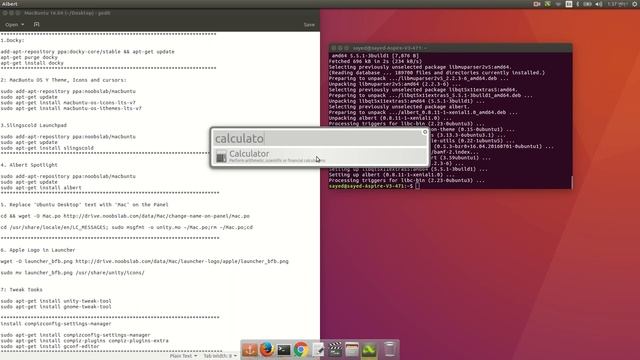Click the settings button of Albert launcher
640x360 pixels.
point(424,132)
